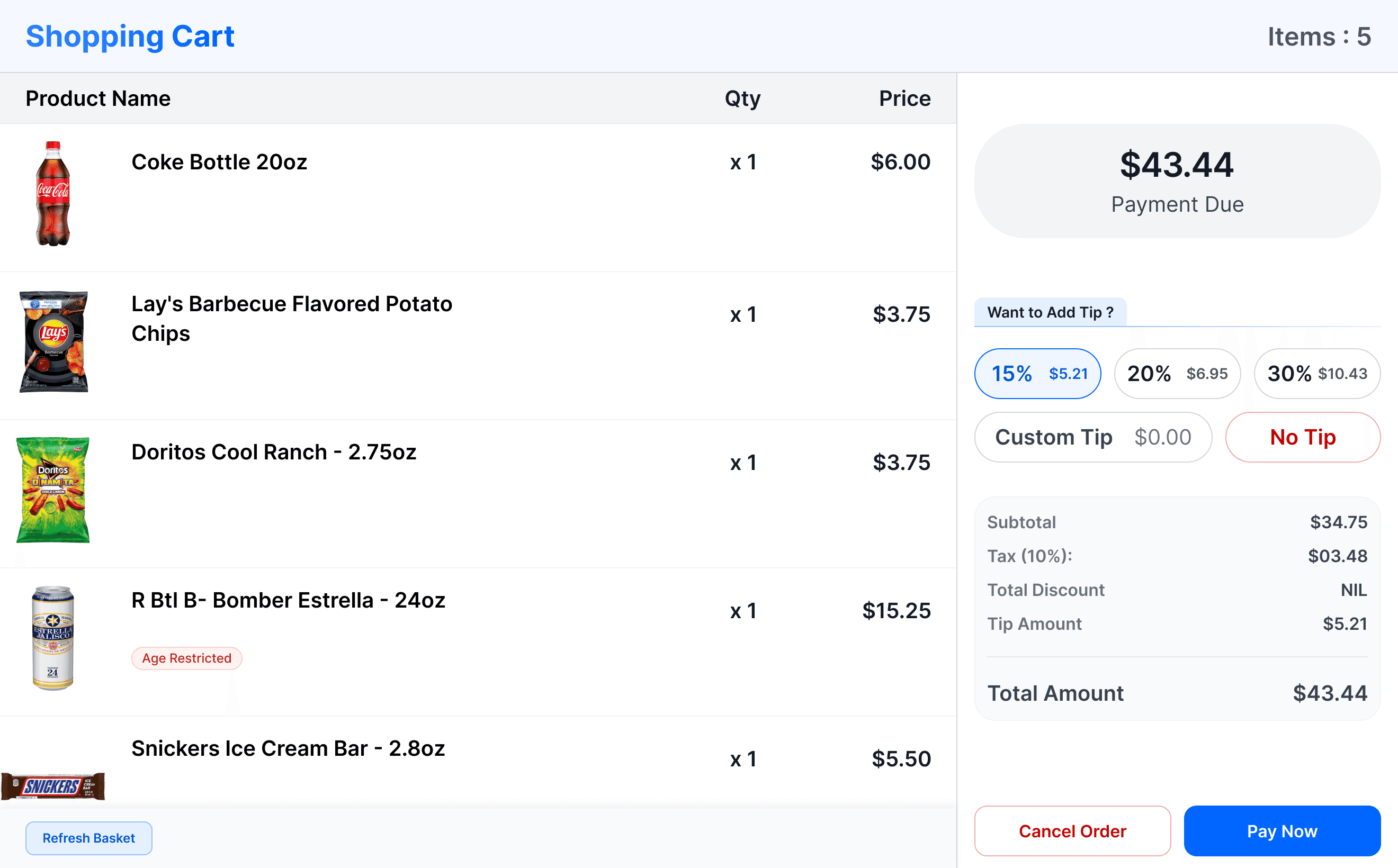1398x868 pixels.
Task: Cancel the order
Action: pos(1072,830)
